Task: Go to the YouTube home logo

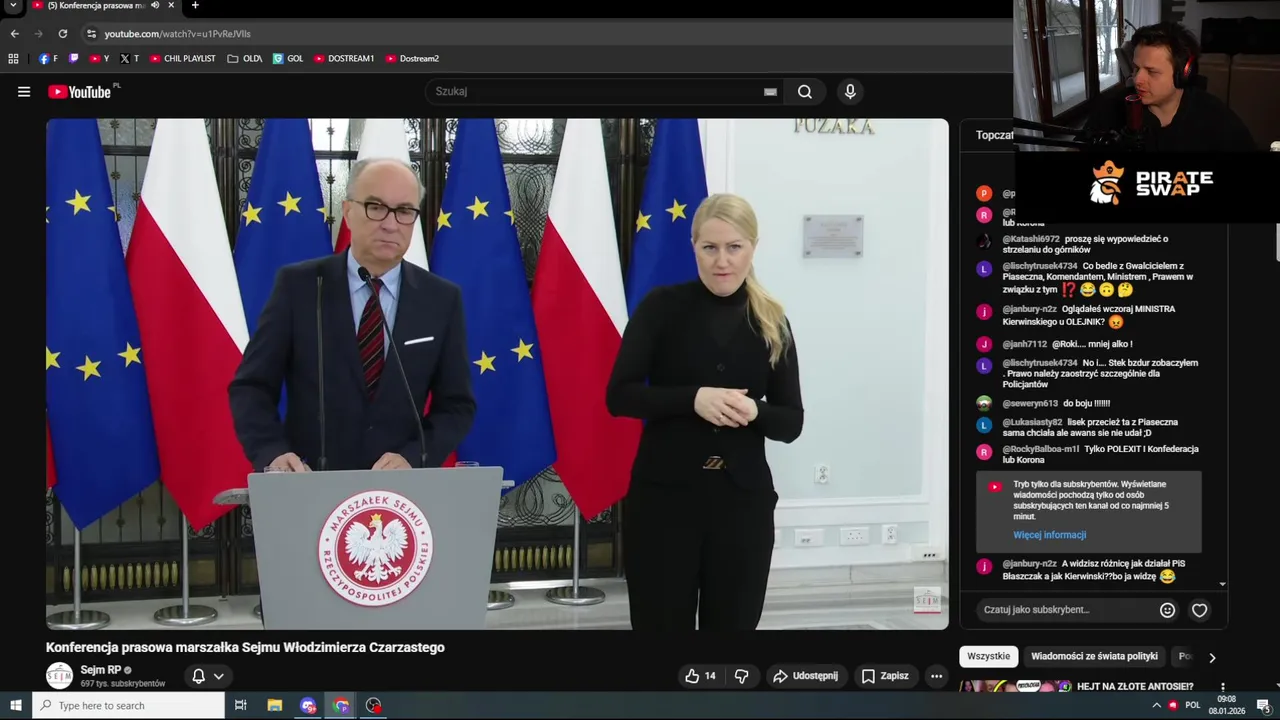Action: pos(80,92)
